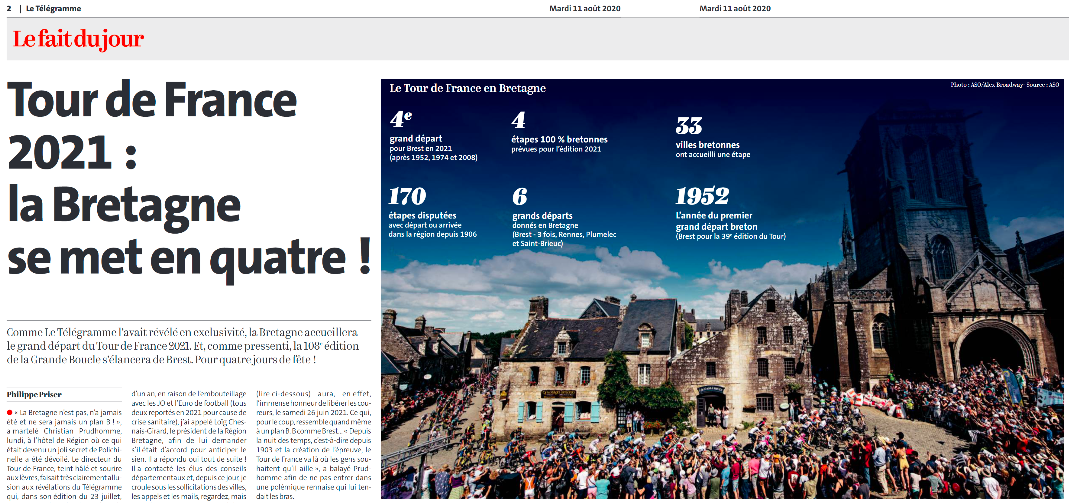Click the photo credit text in the image corner
This screenshot has height=503, width=1069.
pos(1004,86)
